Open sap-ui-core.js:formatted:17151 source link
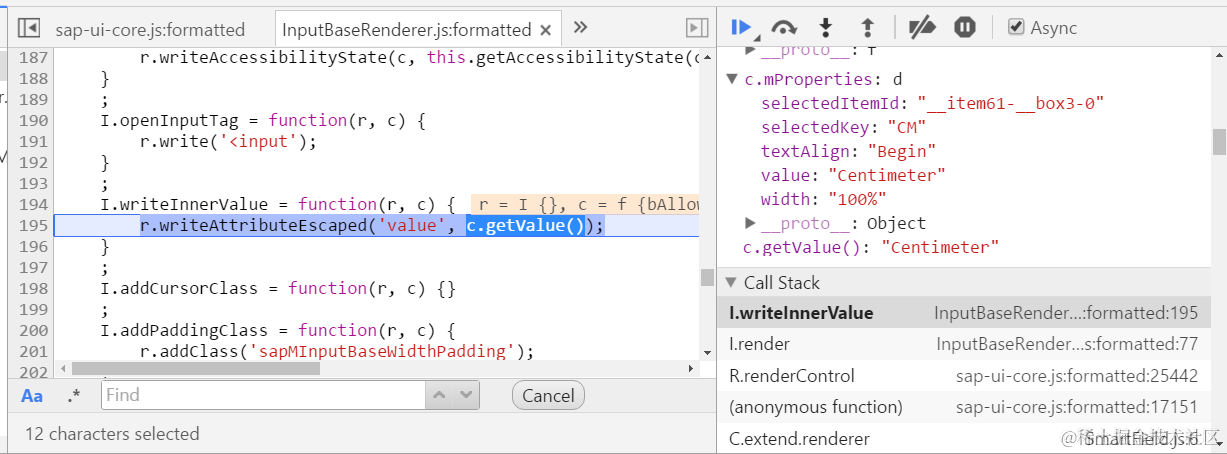This screenshot has height=454, width=1227. pyautogui.click(x=1077, y=407)
